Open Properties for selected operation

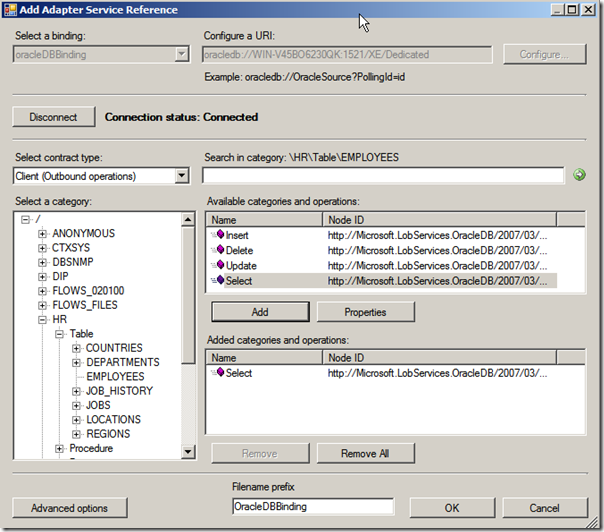click(365, 312)
